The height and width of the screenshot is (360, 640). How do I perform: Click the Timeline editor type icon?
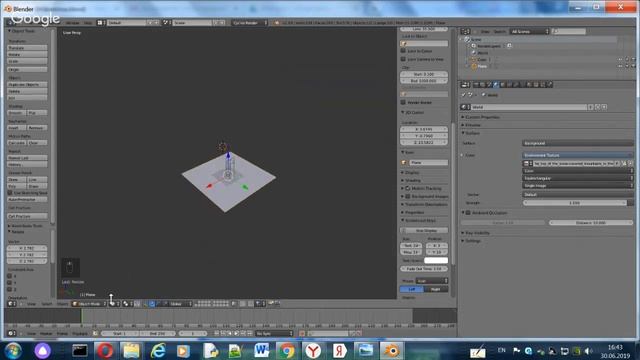tap(12, 333)
